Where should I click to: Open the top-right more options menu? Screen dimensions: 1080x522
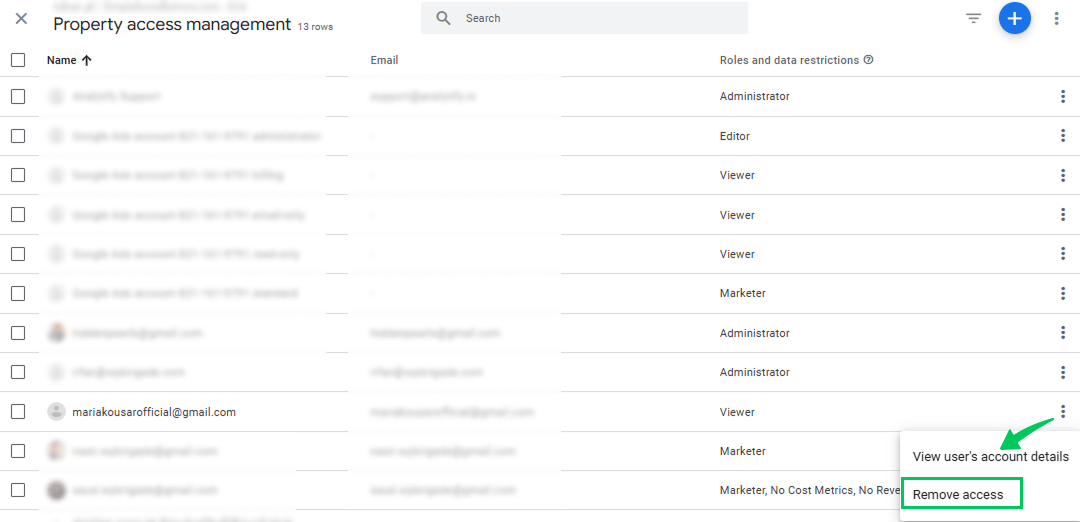pos(1056,19)
